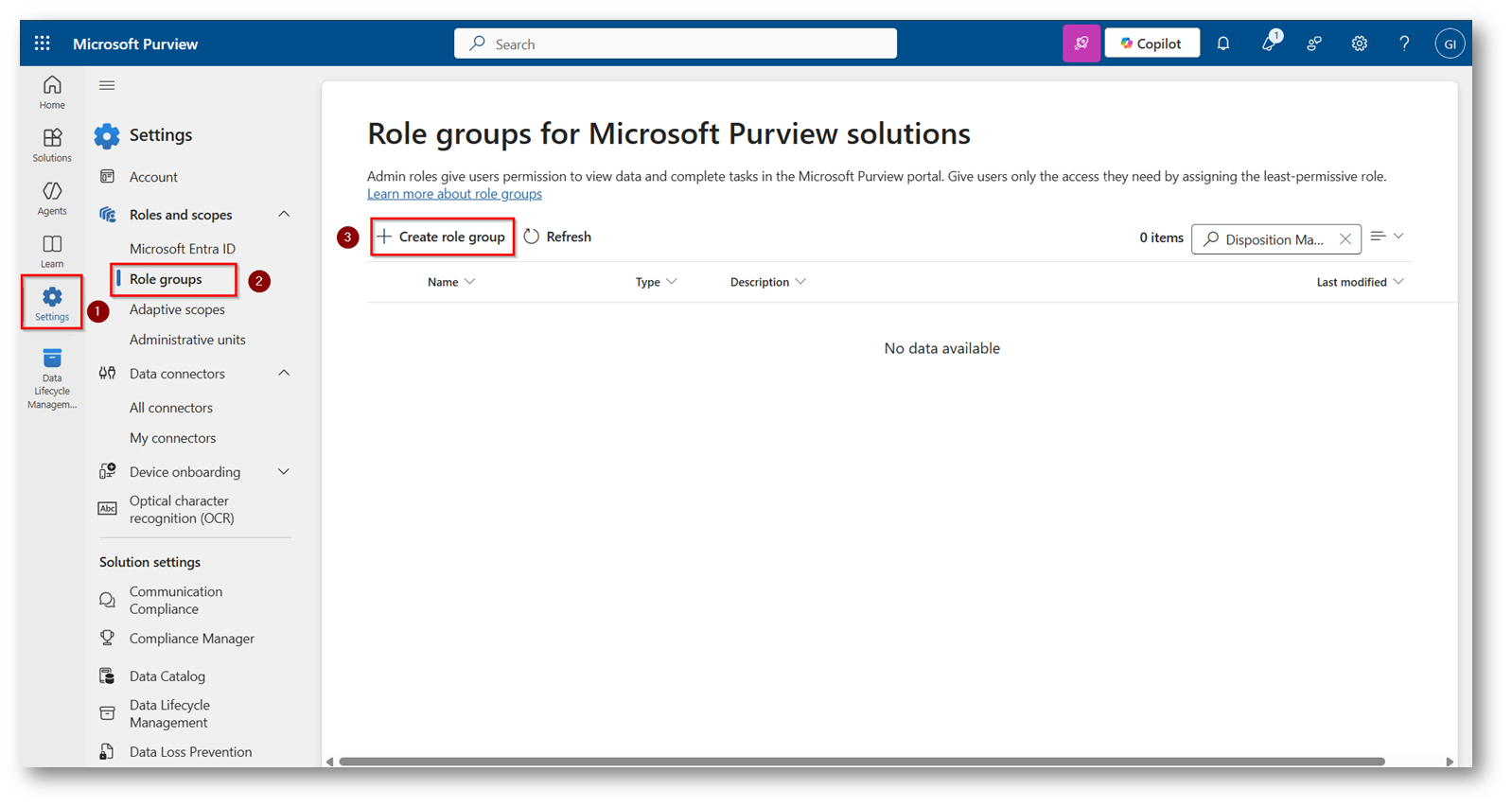Image resolution: width=1512 pixels, height=807 pixels.
Task: Sort by Name column
Action: [451, 282]
